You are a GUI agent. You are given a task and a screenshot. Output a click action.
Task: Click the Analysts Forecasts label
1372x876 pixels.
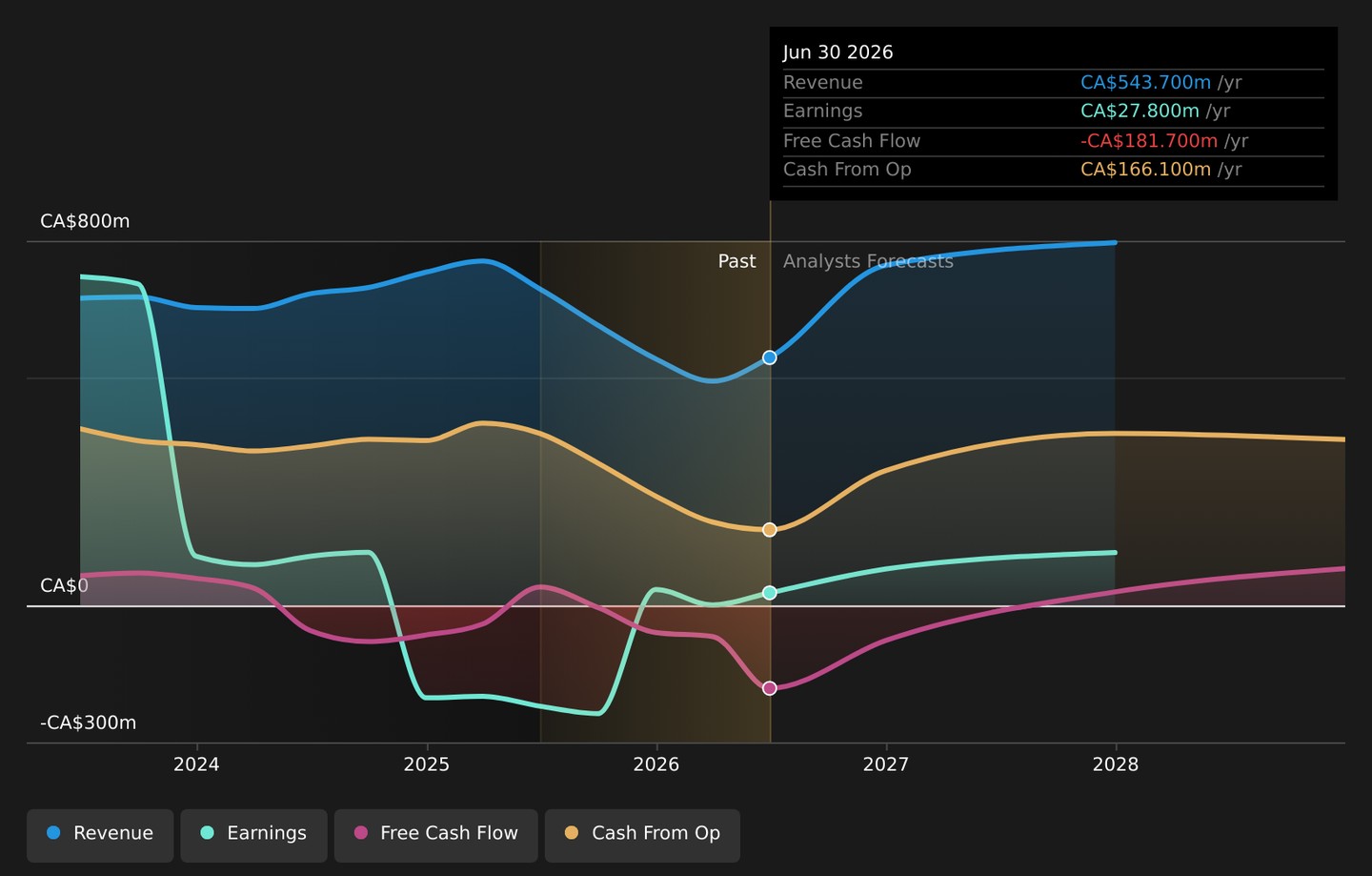(868, 261)
